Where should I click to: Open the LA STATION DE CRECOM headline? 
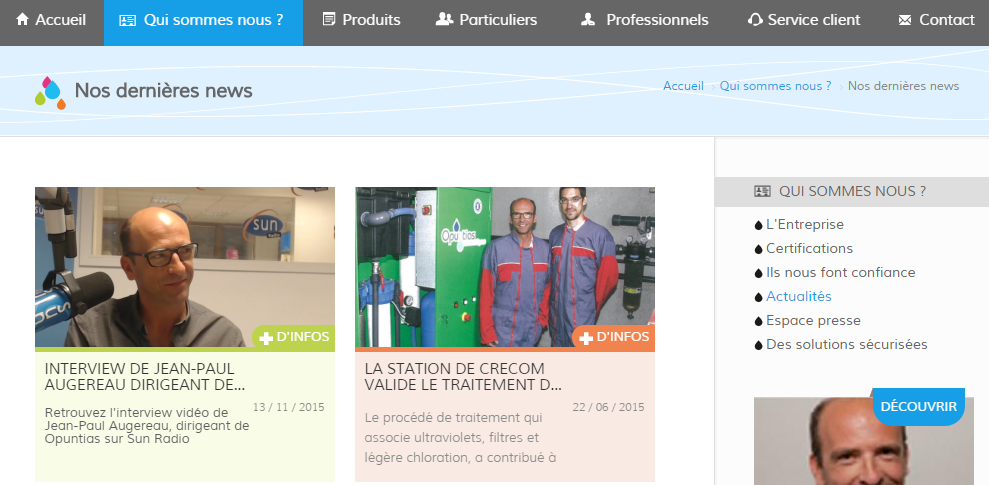coord(463,377)
